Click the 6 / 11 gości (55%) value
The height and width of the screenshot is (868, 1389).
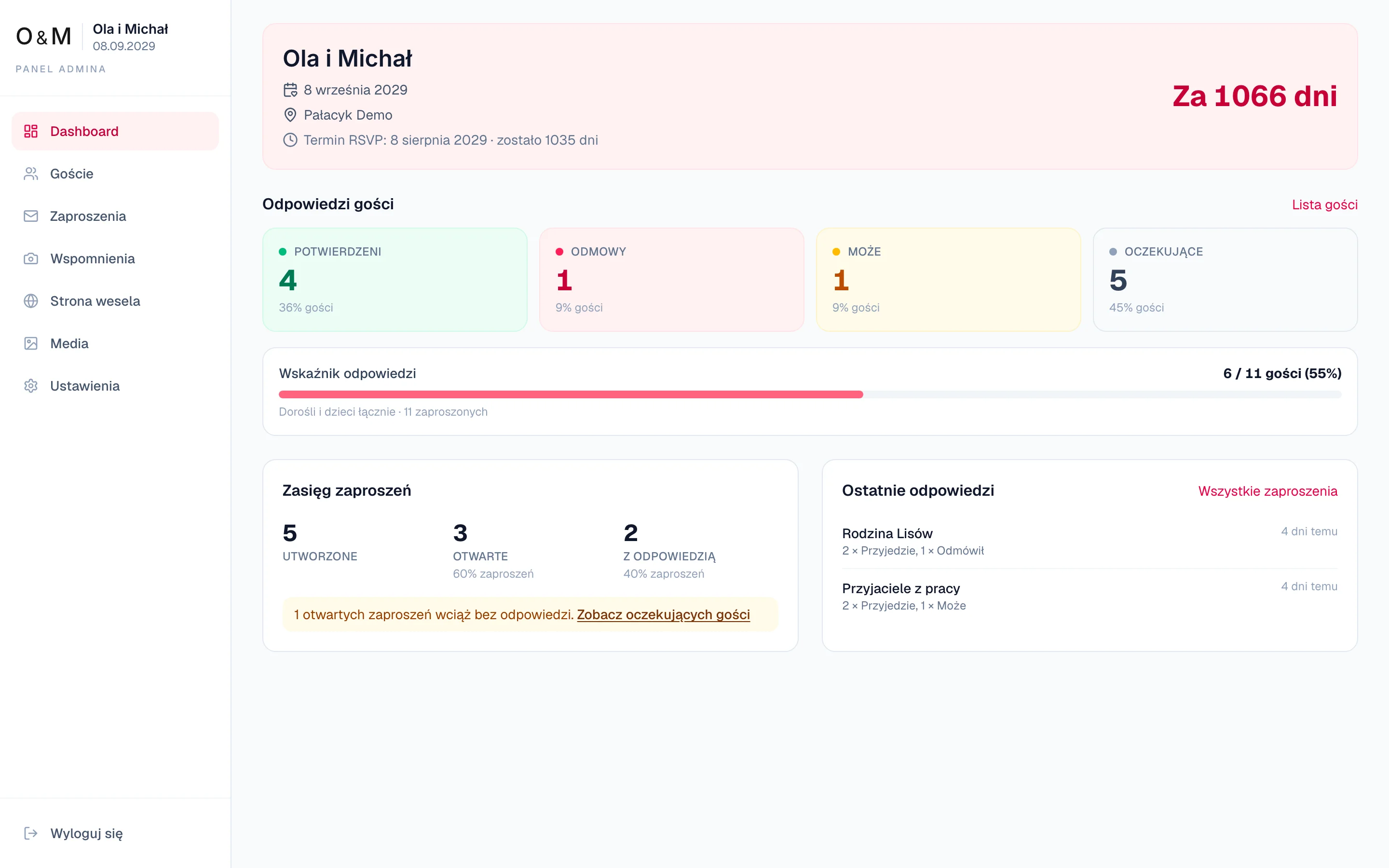pyautogui.click(x=1282, y=374)
